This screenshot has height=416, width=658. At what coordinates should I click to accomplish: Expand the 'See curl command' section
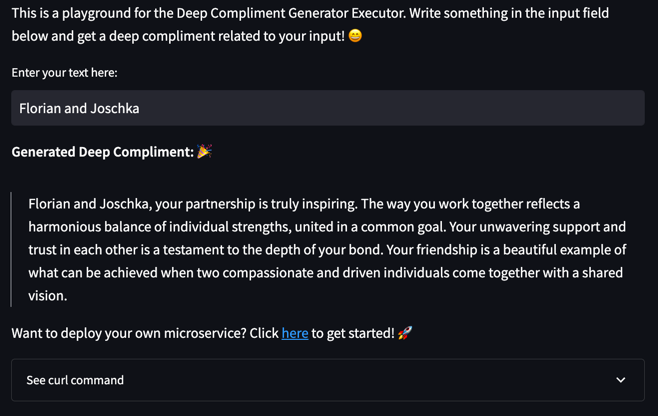[75, 380]
